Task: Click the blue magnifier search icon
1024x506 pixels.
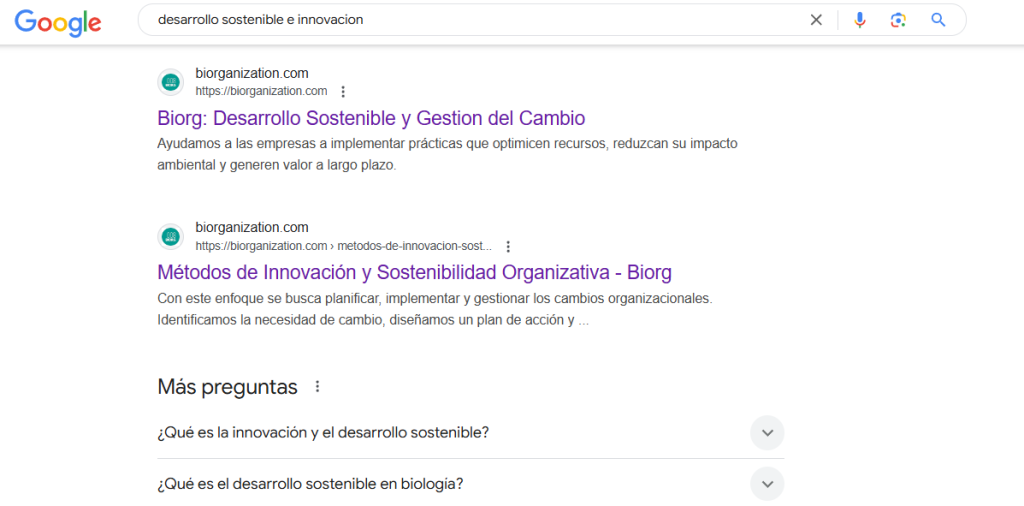Action: (938, 20)
